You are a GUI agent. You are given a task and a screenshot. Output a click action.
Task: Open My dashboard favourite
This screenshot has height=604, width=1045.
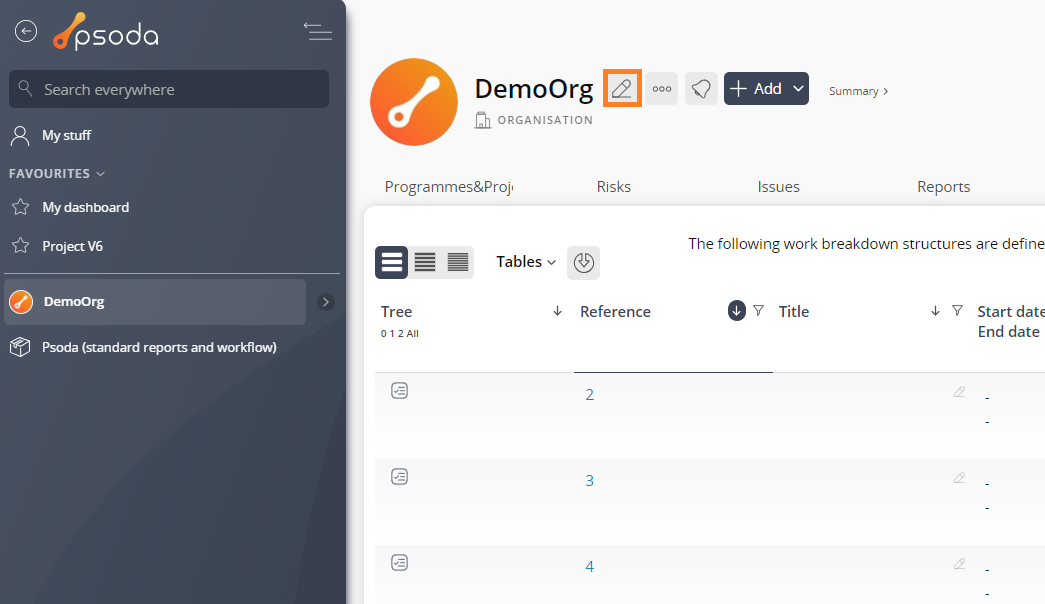[x=85, y=207]
